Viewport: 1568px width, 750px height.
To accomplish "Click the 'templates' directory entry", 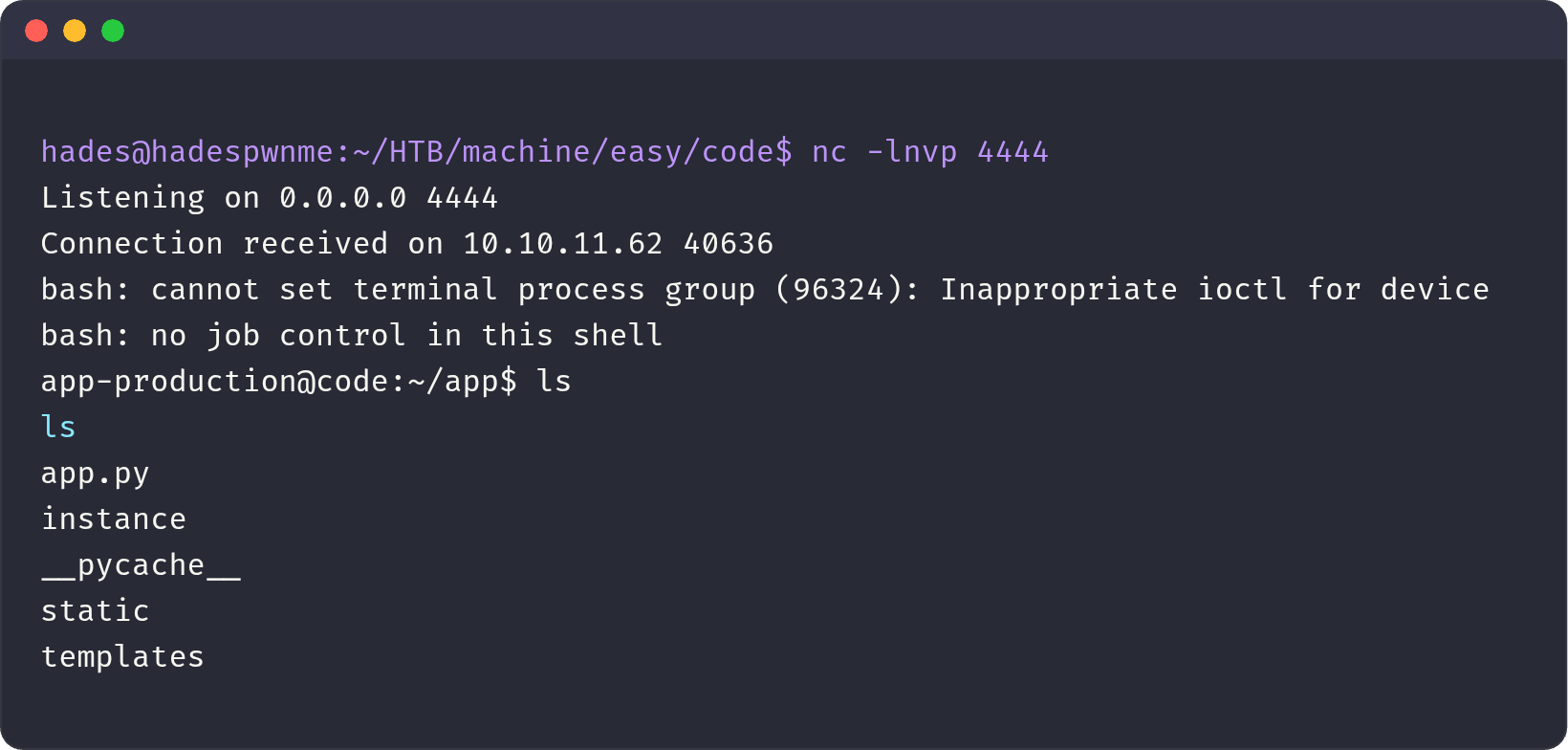I will [x=122, y=657].
